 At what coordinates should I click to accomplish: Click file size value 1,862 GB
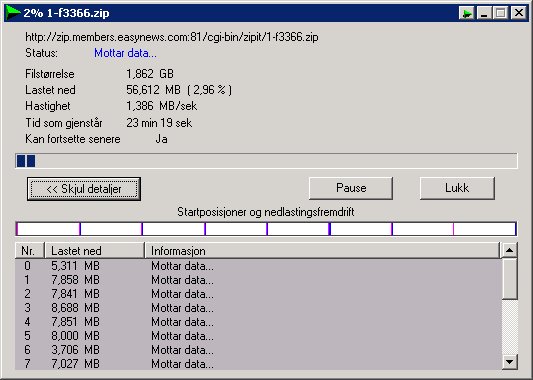coord(150,74)
